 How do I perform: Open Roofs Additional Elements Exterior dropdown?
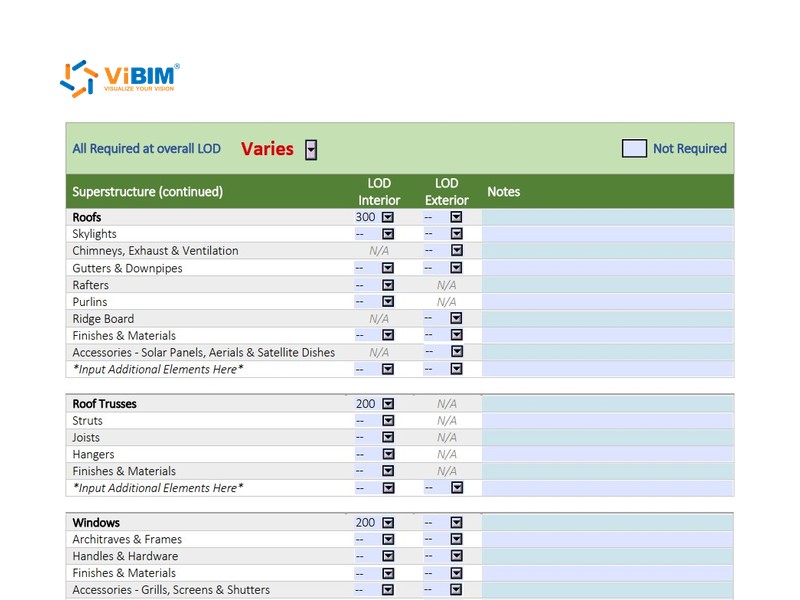(x=456, y=369)
